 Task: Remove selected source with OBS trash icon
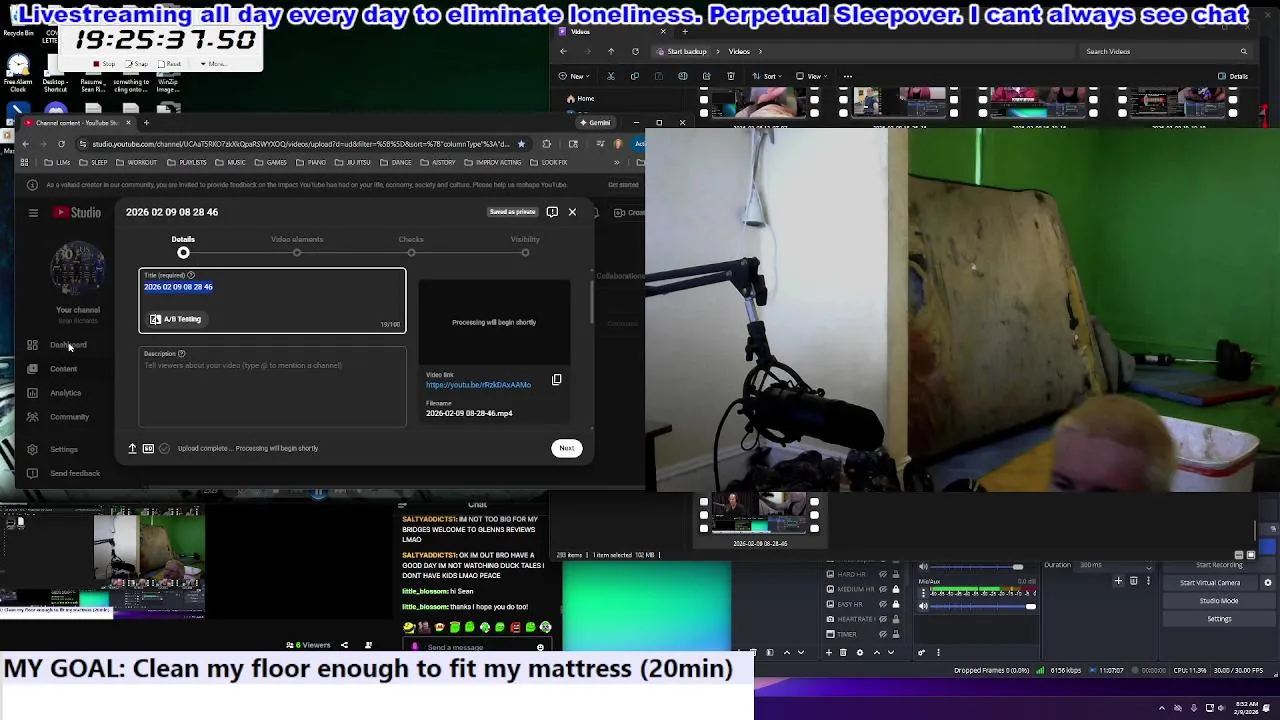pos(843,652)
